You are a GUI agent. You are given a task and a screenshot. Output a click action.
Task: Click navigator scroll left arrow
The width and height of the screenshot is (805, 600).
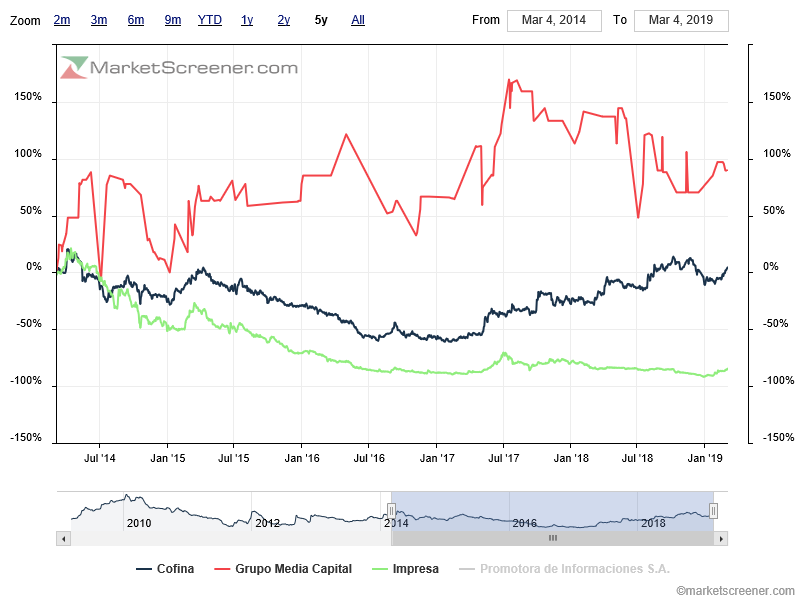coord(64,538)
